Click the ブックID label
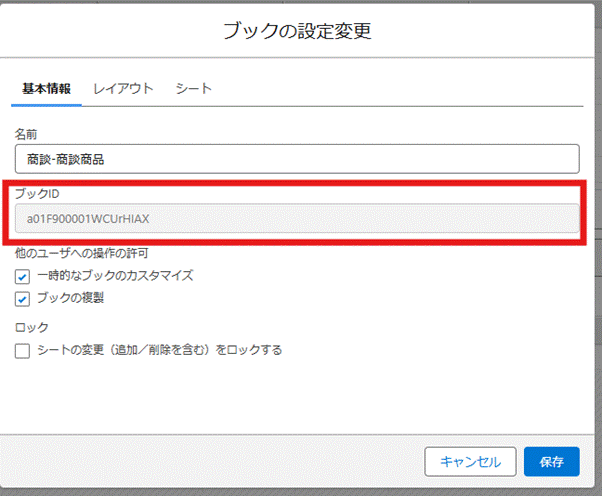The height and width of the screenshot is (496, 602). (x=37, y=194)
